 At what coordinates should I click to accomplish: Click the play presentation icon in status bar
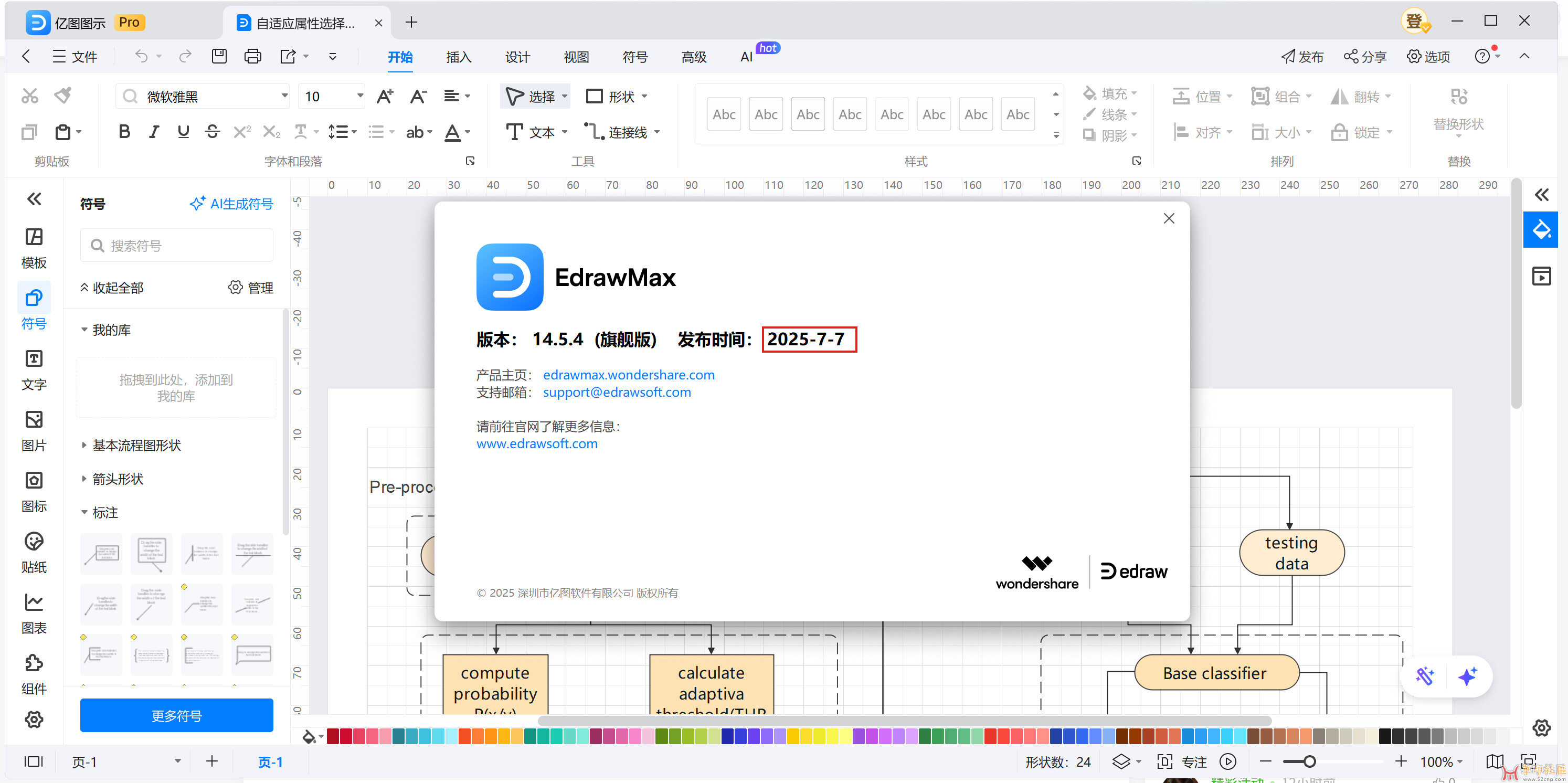[1228, 761]
